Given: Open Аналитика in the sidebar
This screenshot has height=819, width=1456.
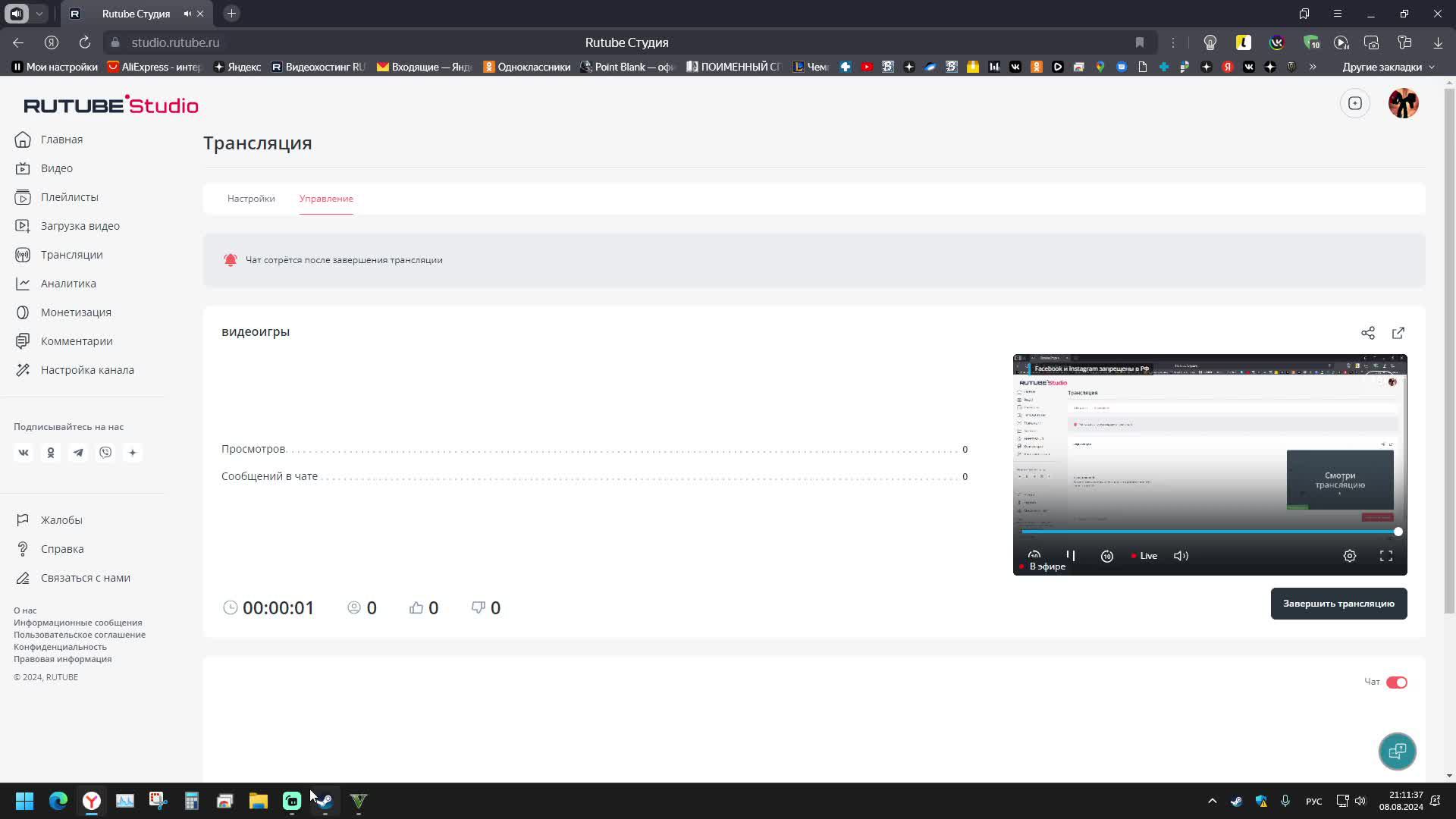Looking at the screenshot, I should pos(68,284).
